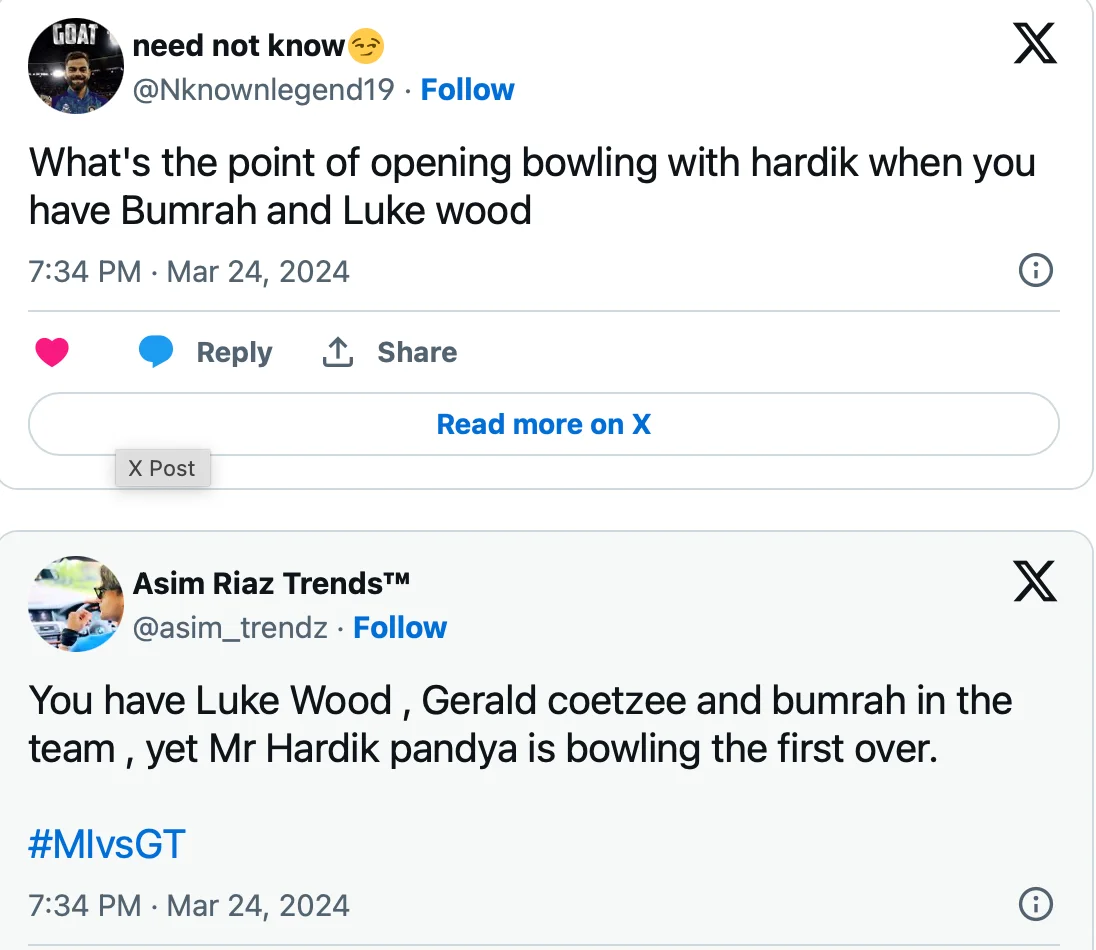Click the first tweet's 7:34 PM timestamp
Viewport: 1096px width, 950px height.
click(85, 271)
